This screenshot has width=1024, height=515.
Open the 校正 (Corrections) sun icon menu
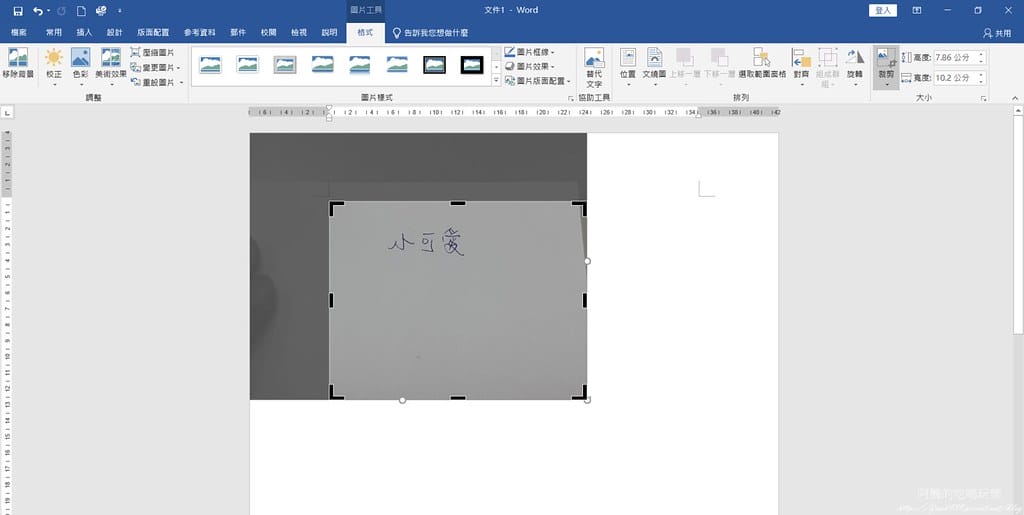pyautogui.click(x=54, y=65)
